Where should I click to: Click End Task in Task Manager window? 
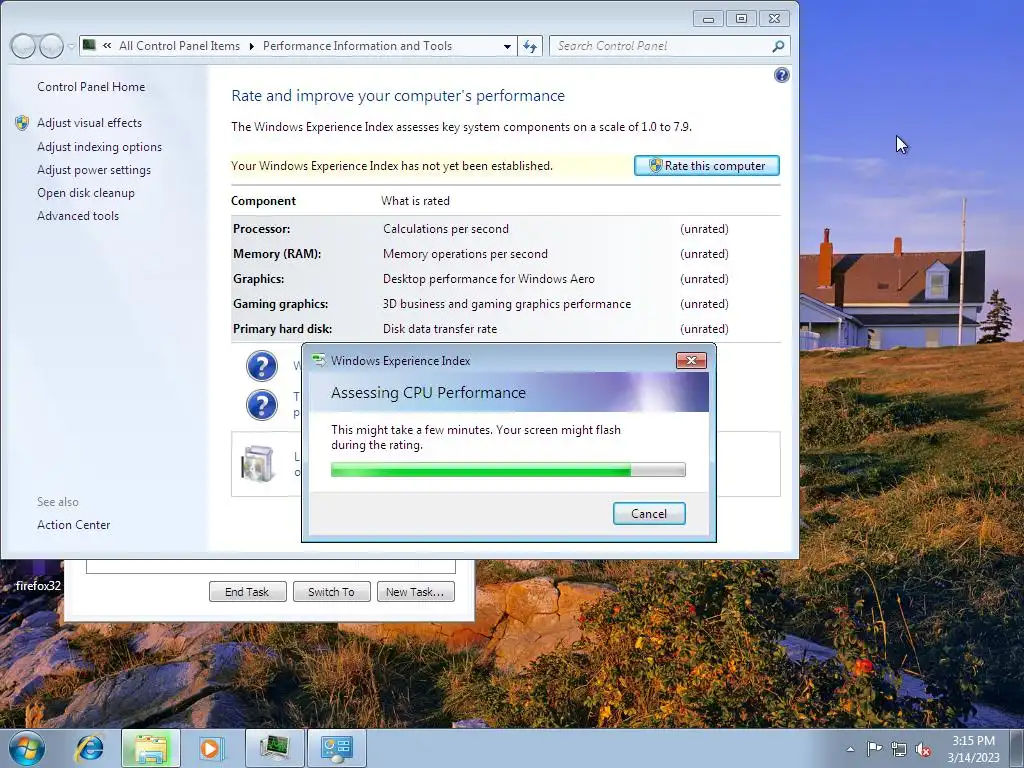[247, 592]
